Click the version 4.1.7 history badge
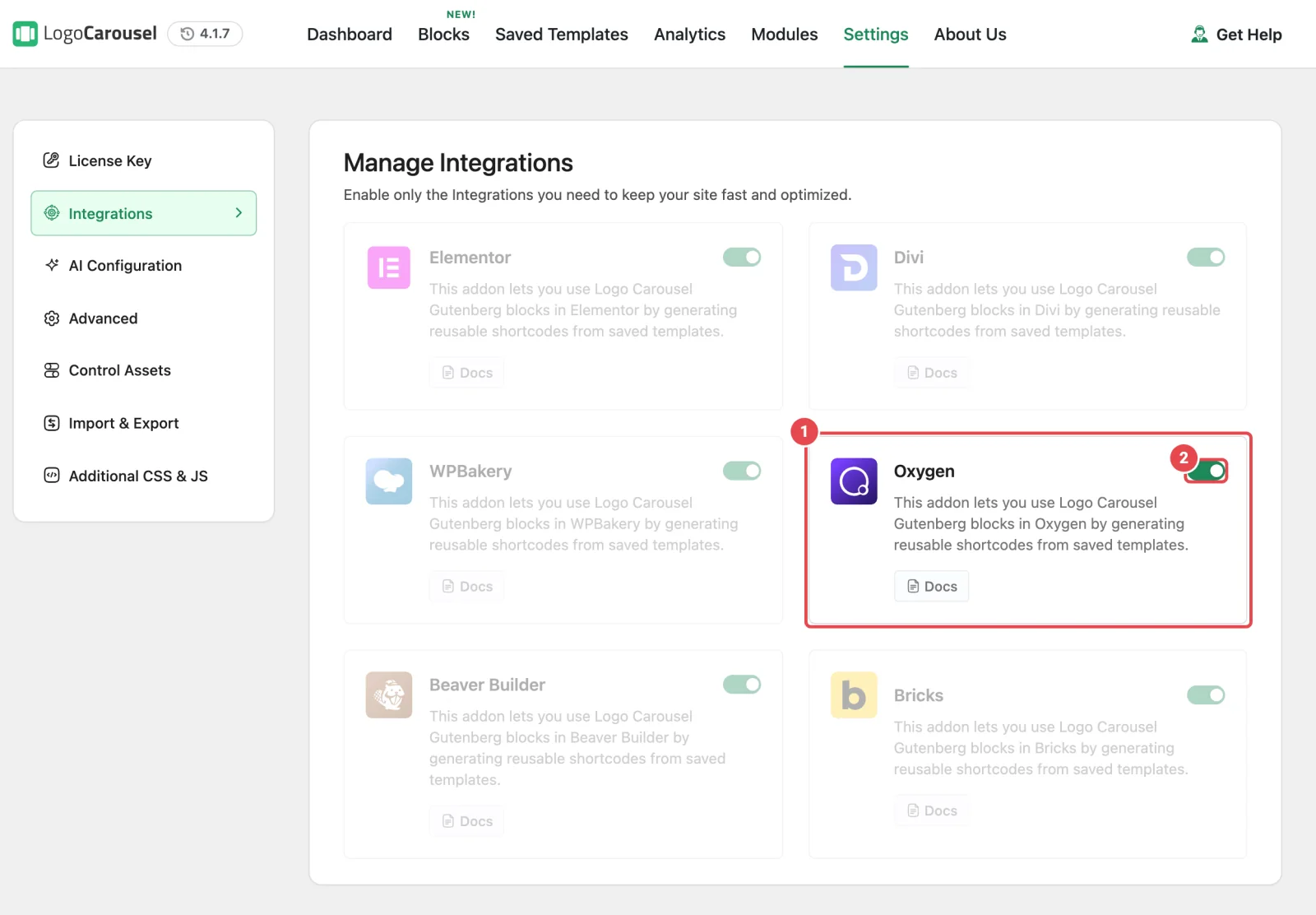 pos(205,34)
